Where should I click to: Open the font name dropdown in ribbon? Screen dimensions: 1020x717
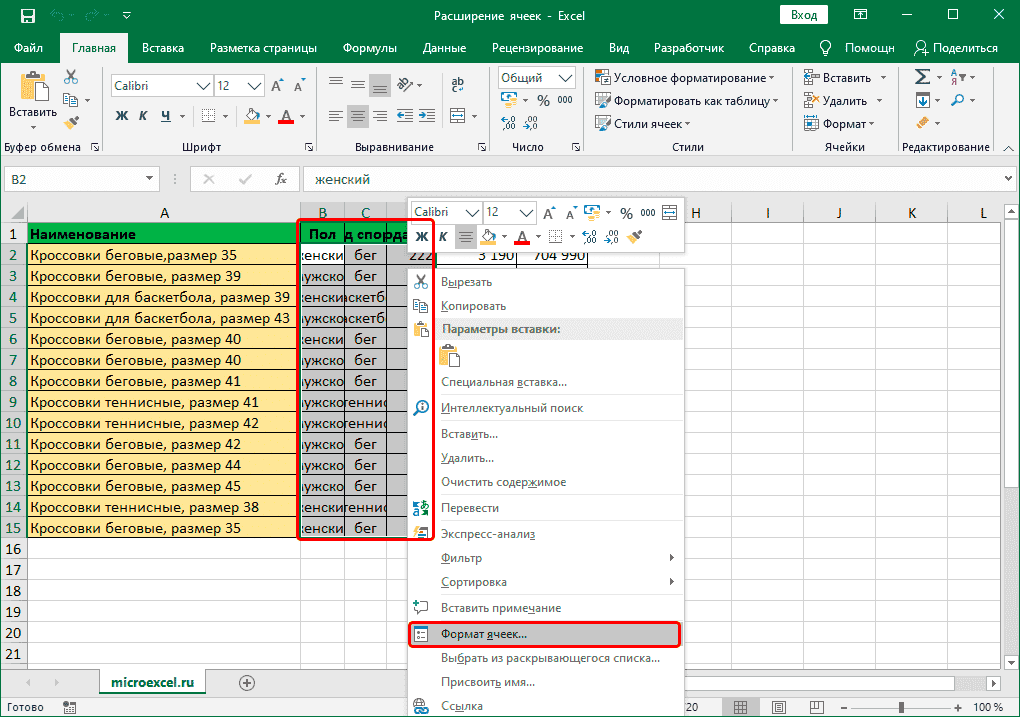pos(202,86)
